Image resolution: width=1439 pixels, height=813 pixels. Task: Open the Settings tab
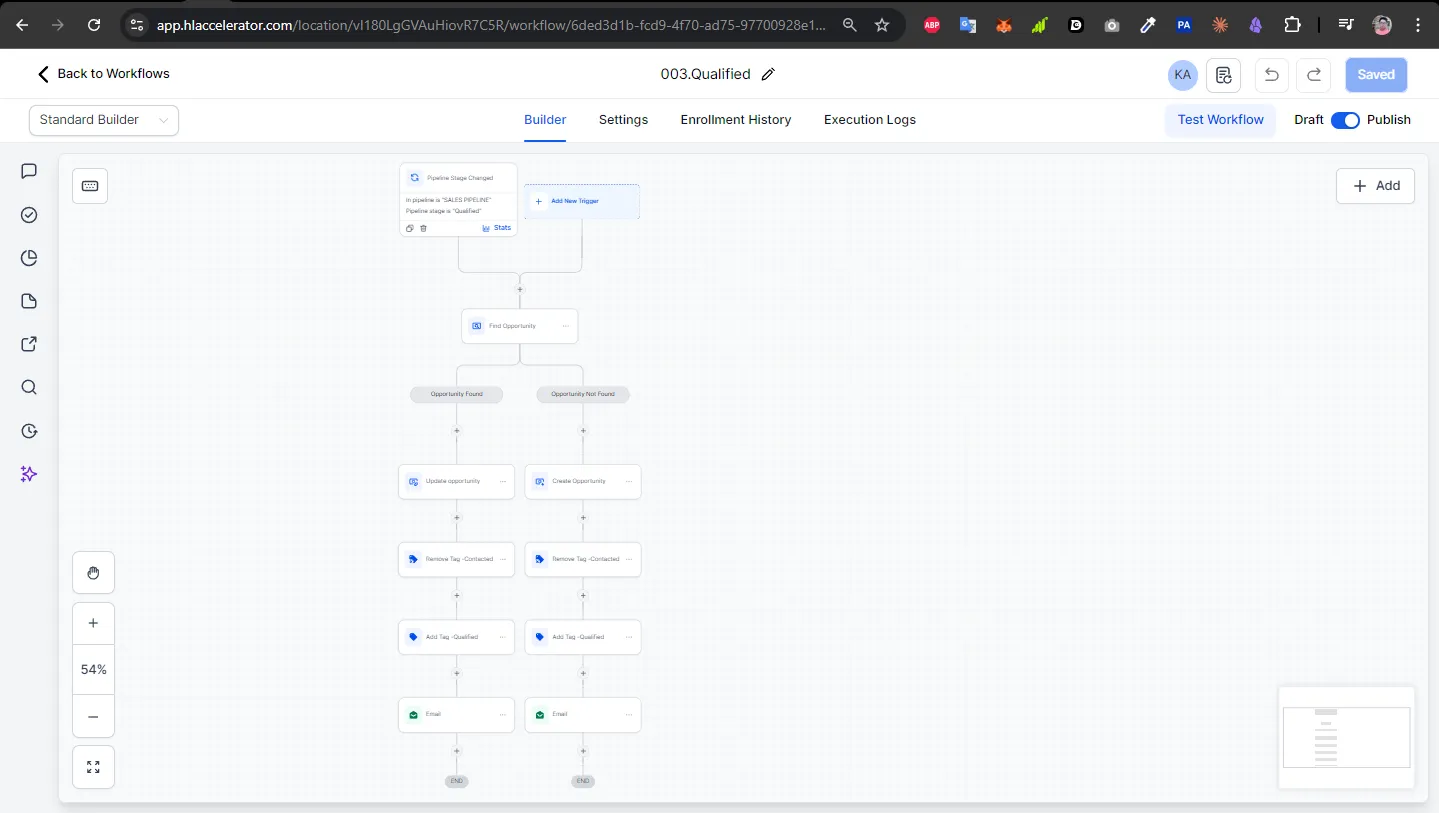click(x=623, y=120)
